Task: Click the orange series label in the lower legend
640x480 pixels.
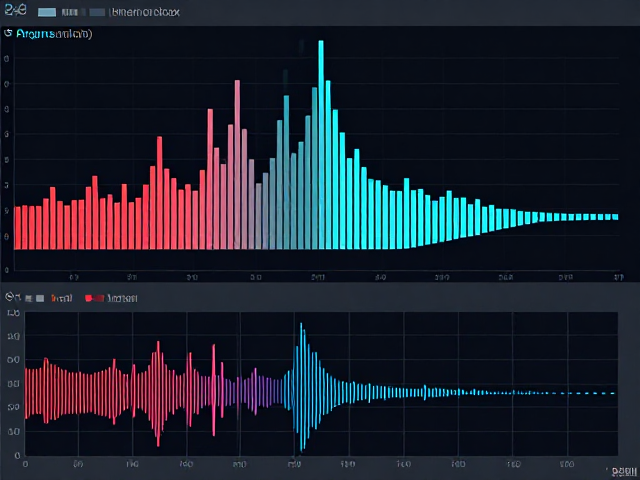Action: pyautogui.click(x=62, y=298)
